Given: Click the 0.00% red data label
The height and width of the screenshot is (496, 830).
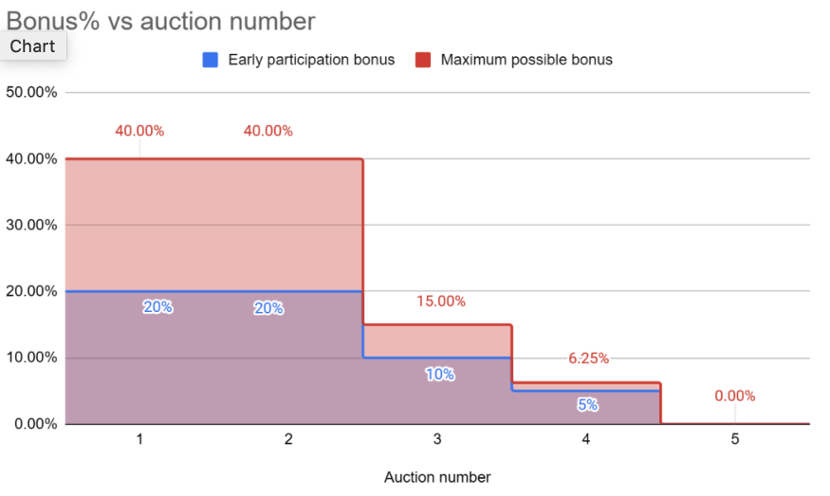Looking at the screenshot, I should point(735,395).
